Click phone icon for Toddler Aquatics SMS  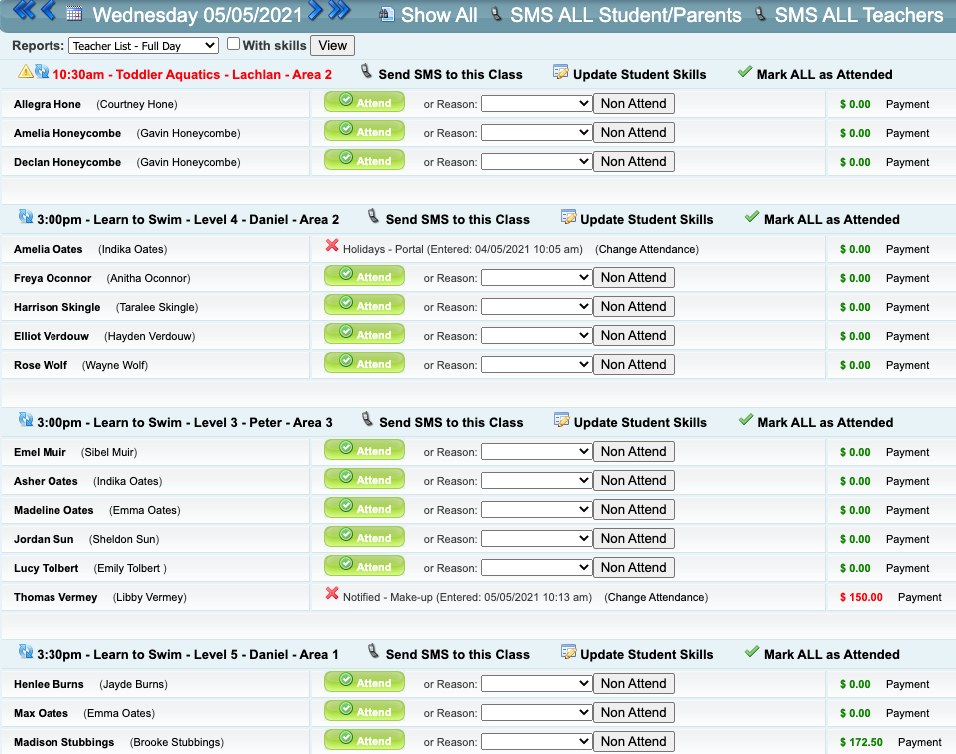click(x=366, y=71)
